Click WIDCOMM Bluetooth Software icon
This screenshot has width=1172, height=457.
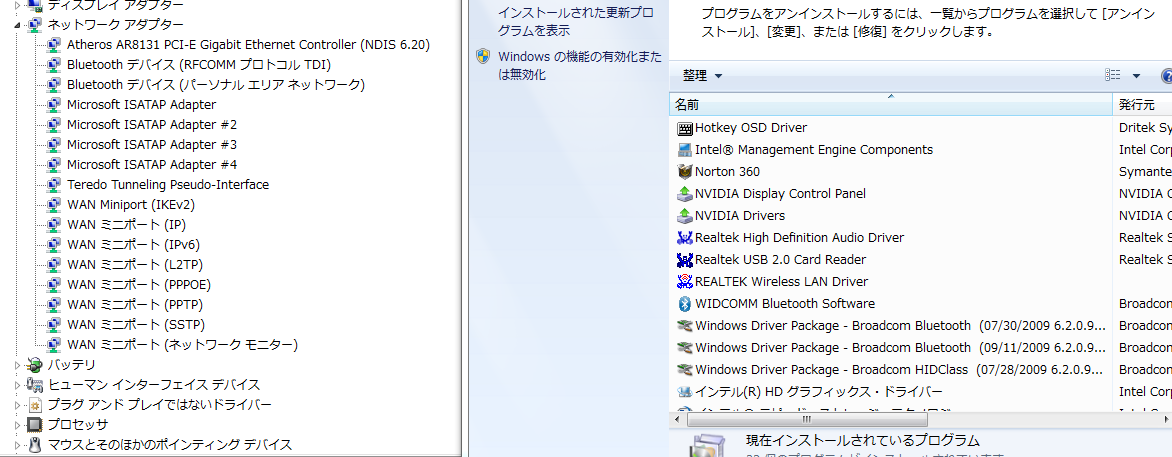point(685,304)
